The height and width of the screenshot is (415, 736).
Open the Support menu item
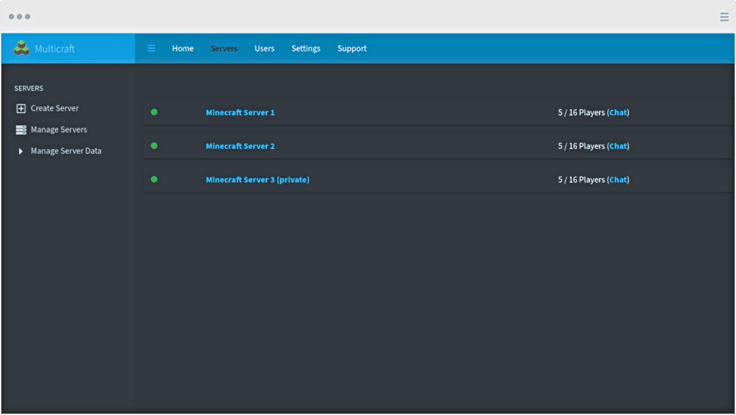(x=352, y=48)
